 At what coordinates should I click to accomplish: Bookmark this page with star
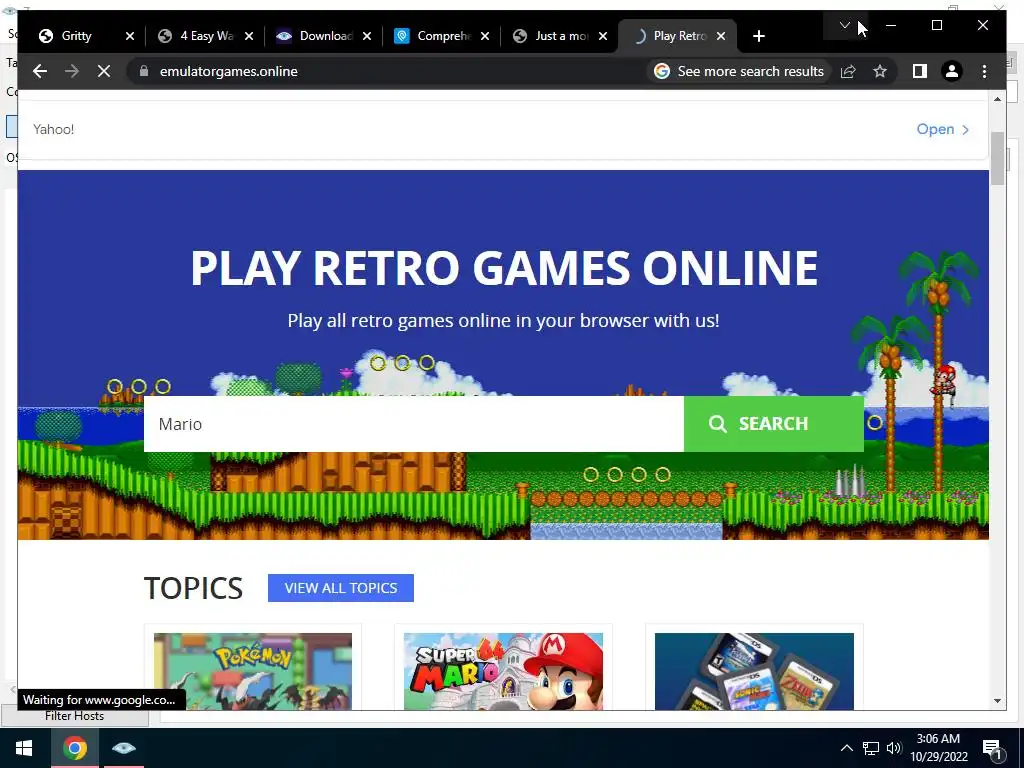point(880,71)
